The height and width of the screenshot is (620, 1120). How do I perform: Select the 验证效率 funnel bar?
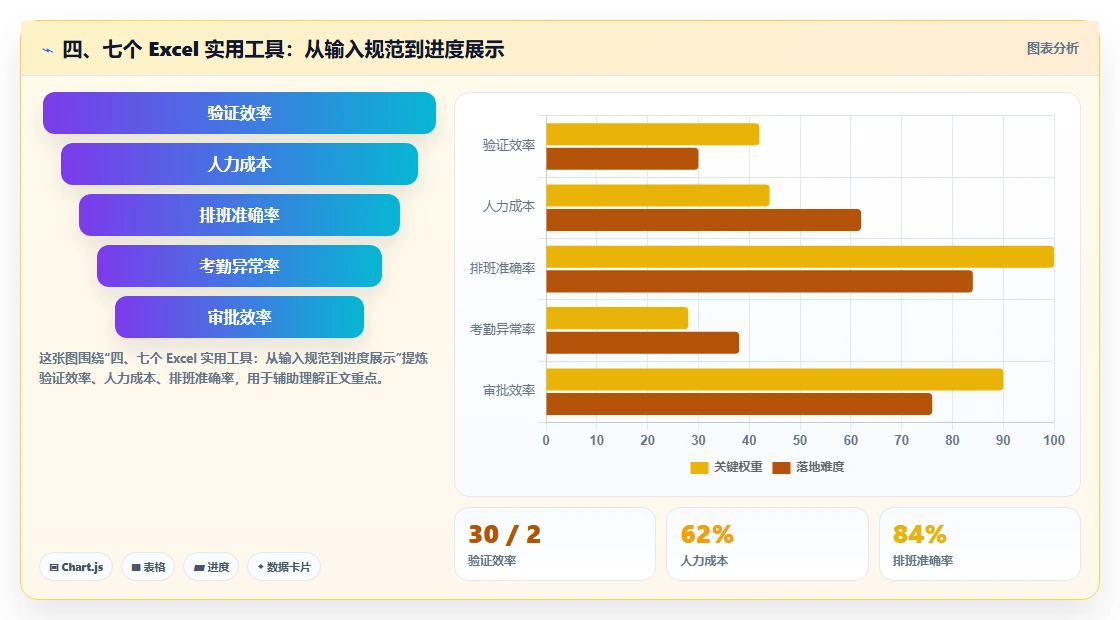(239, 113)
